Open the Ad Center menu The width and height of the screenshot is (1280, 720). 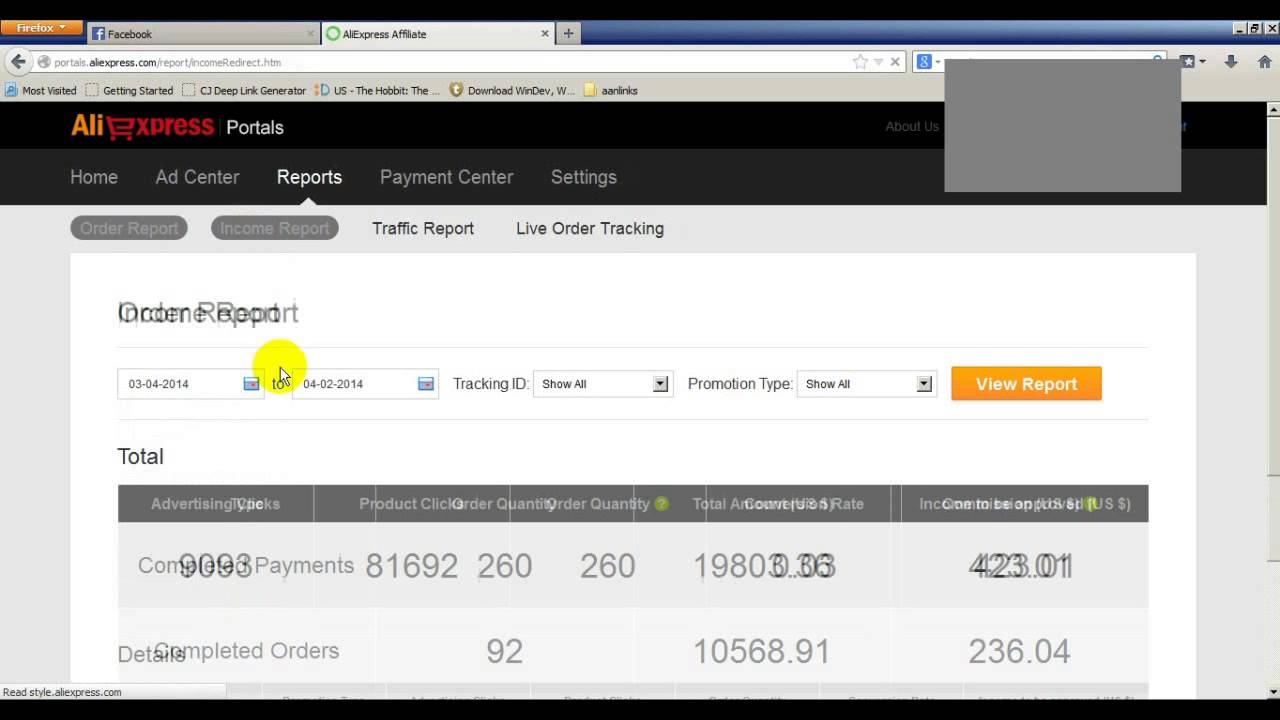tap(197, 177)
